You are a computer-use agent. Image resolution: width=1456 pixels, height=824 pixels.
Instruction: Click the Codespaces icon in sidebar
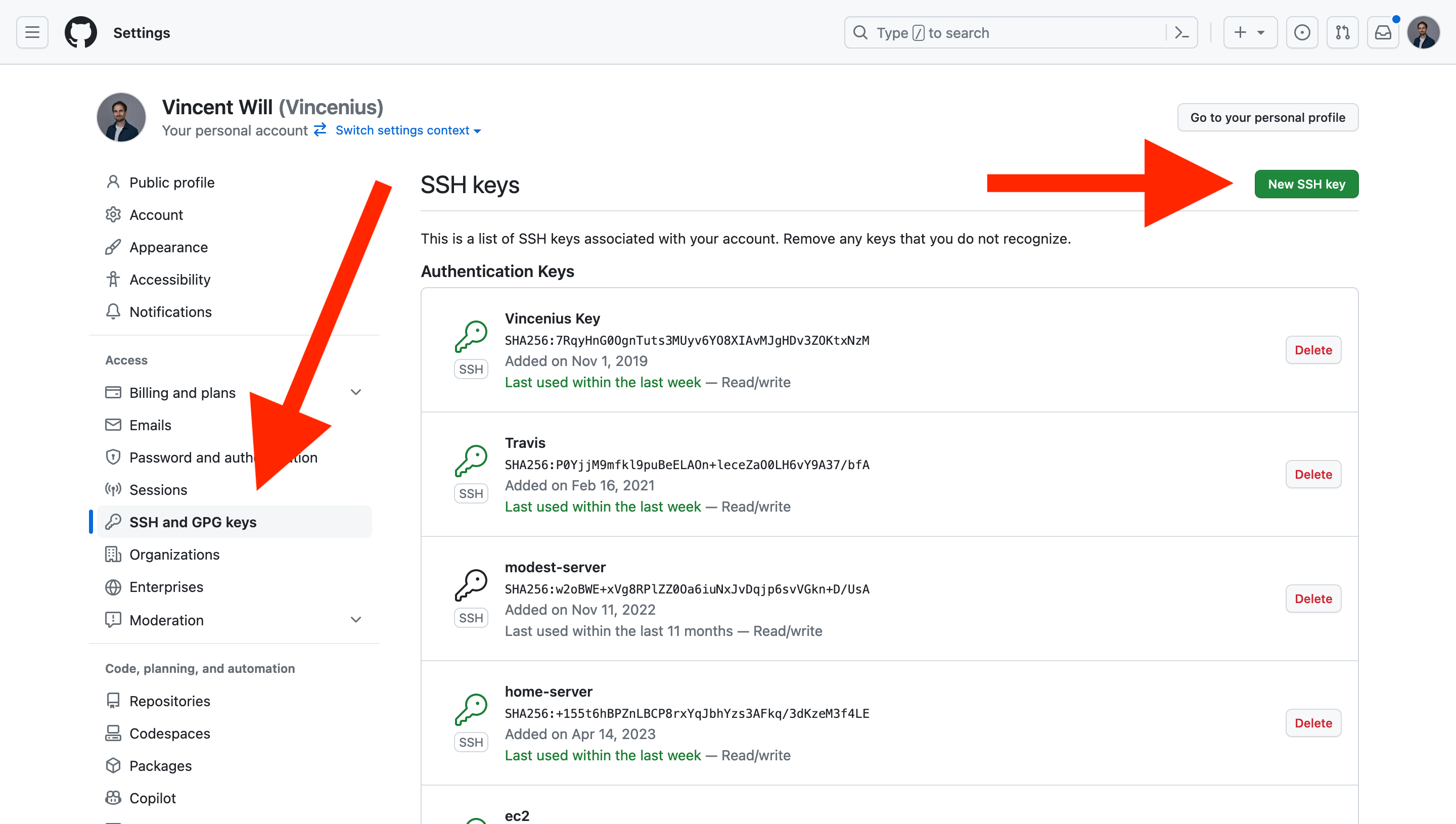pos(113,733)
